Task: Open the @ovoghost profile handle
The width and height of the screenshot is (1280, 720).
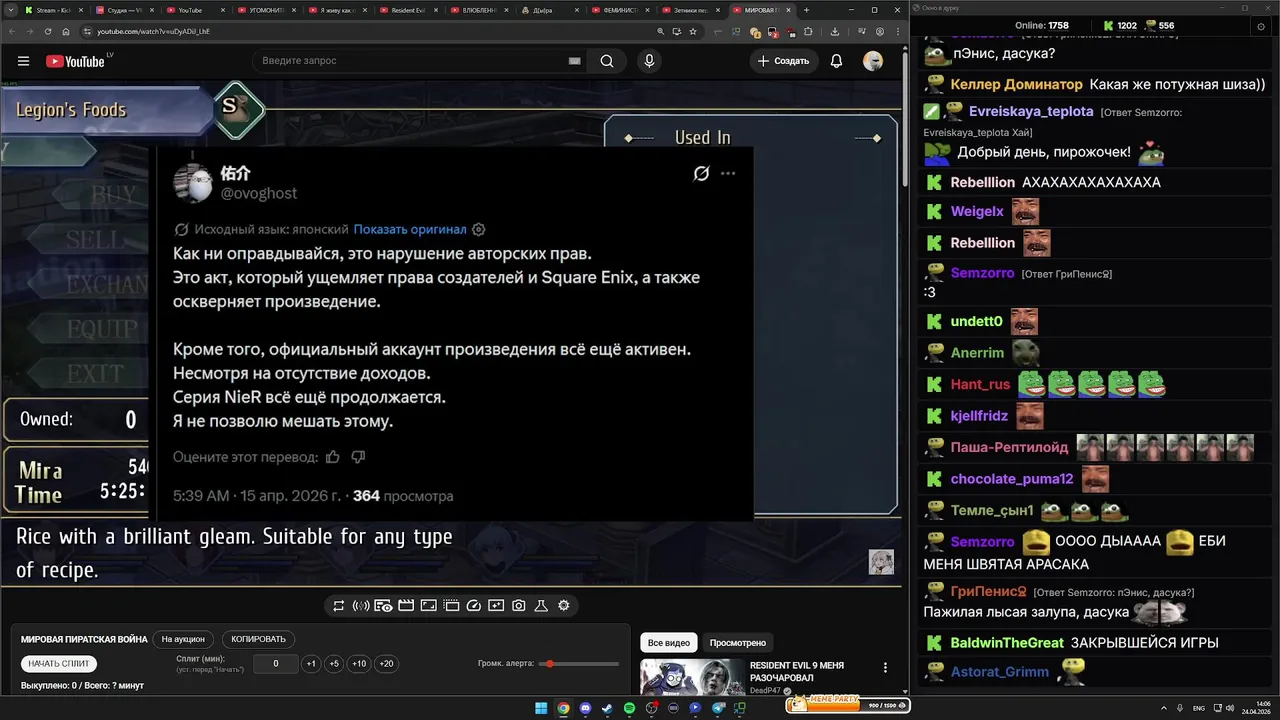Action: point(259,193)
